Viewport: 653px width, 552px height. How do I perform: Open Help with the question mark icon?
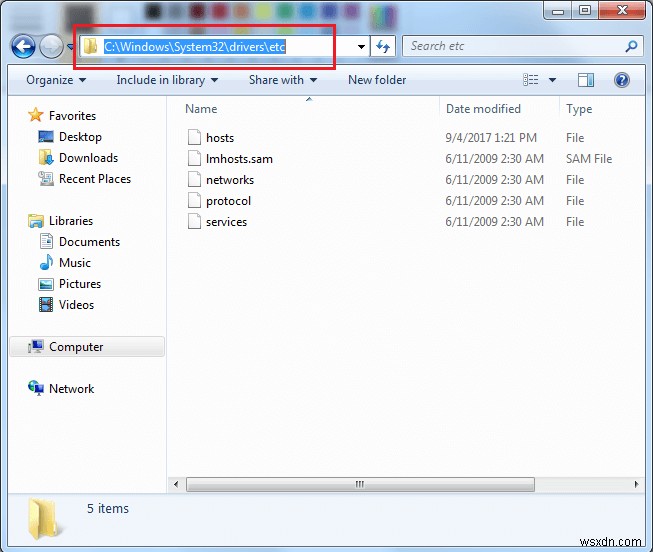(622, 80)
